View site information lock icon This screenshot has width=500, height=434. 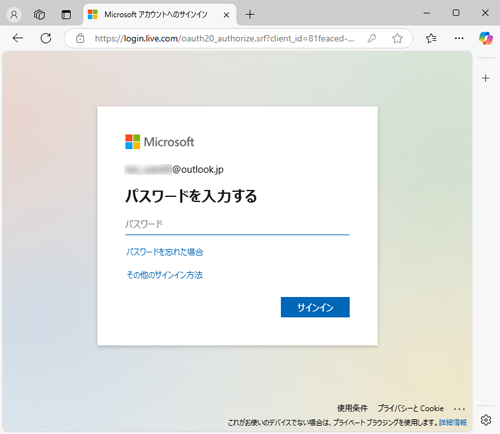tap(80, 38)
